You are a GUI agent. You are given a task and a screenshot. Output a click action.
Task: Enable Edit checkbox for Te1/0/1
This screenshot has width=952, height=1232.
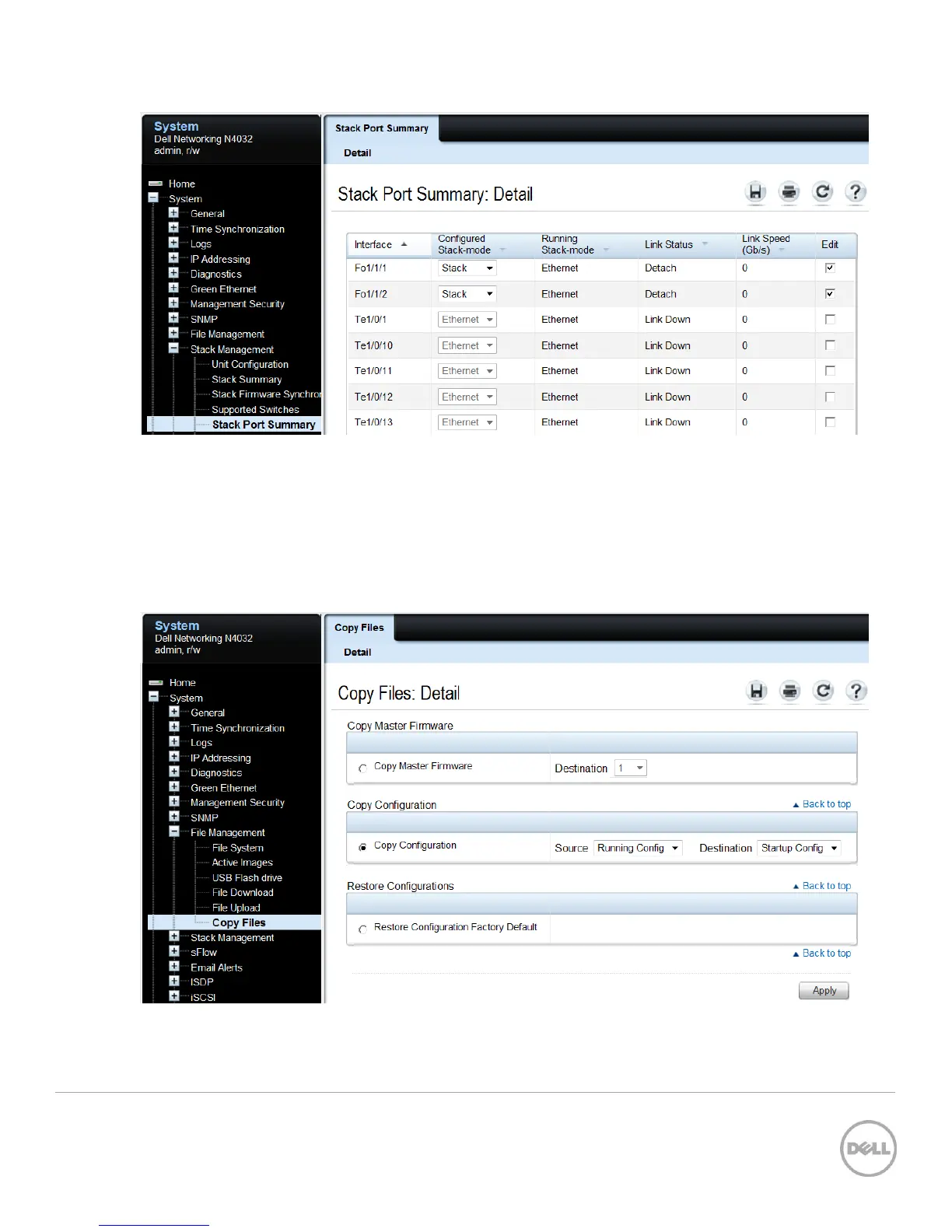pyautogui.click(x=830, y=319)
